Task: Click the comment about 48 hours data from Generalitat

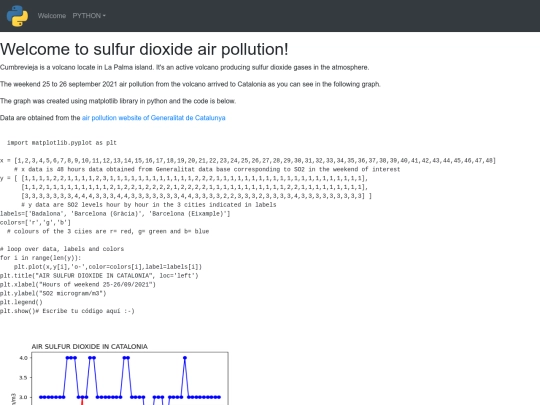Action: coord(207,169)
